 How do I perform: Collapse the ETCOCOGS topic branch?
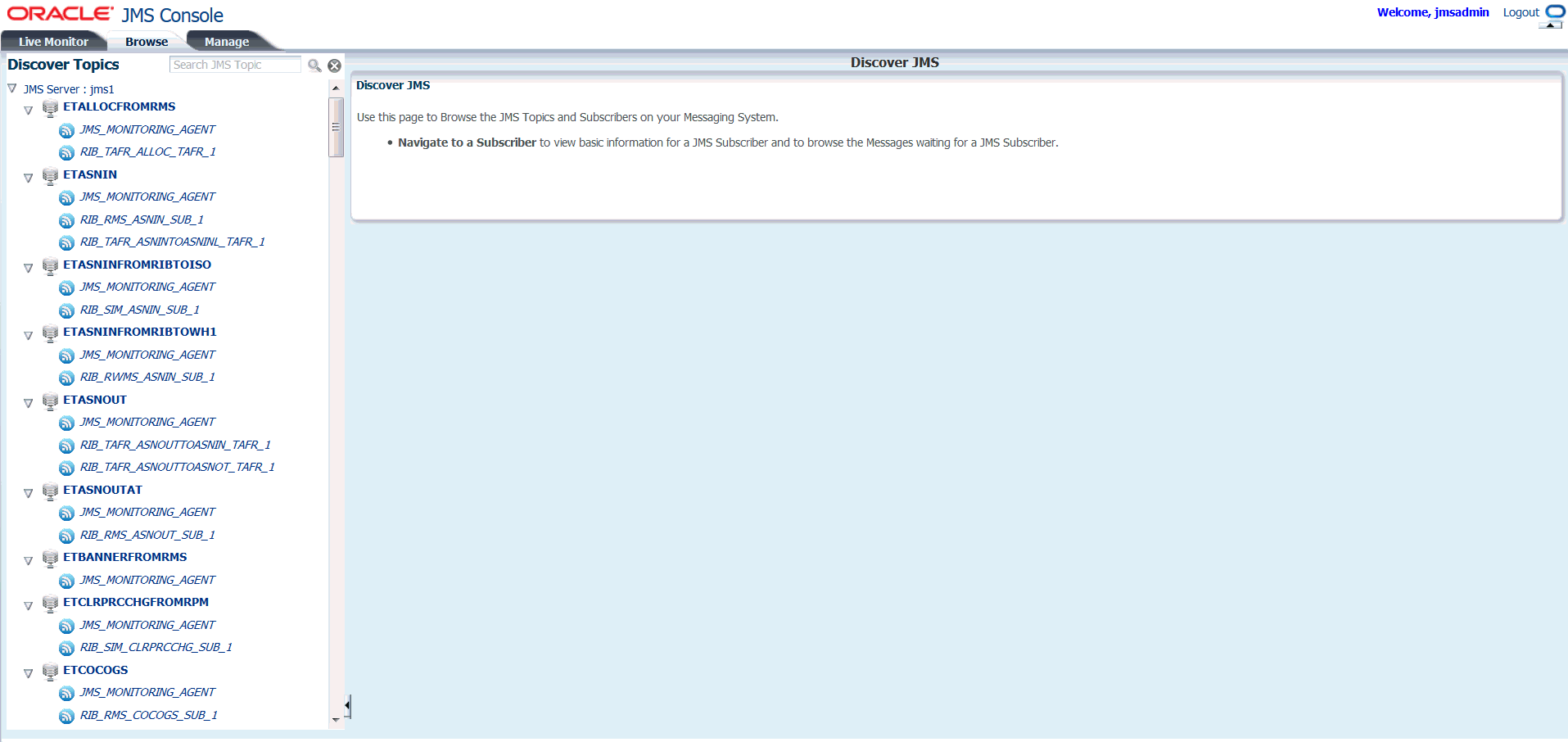click(x=29, y=673)
